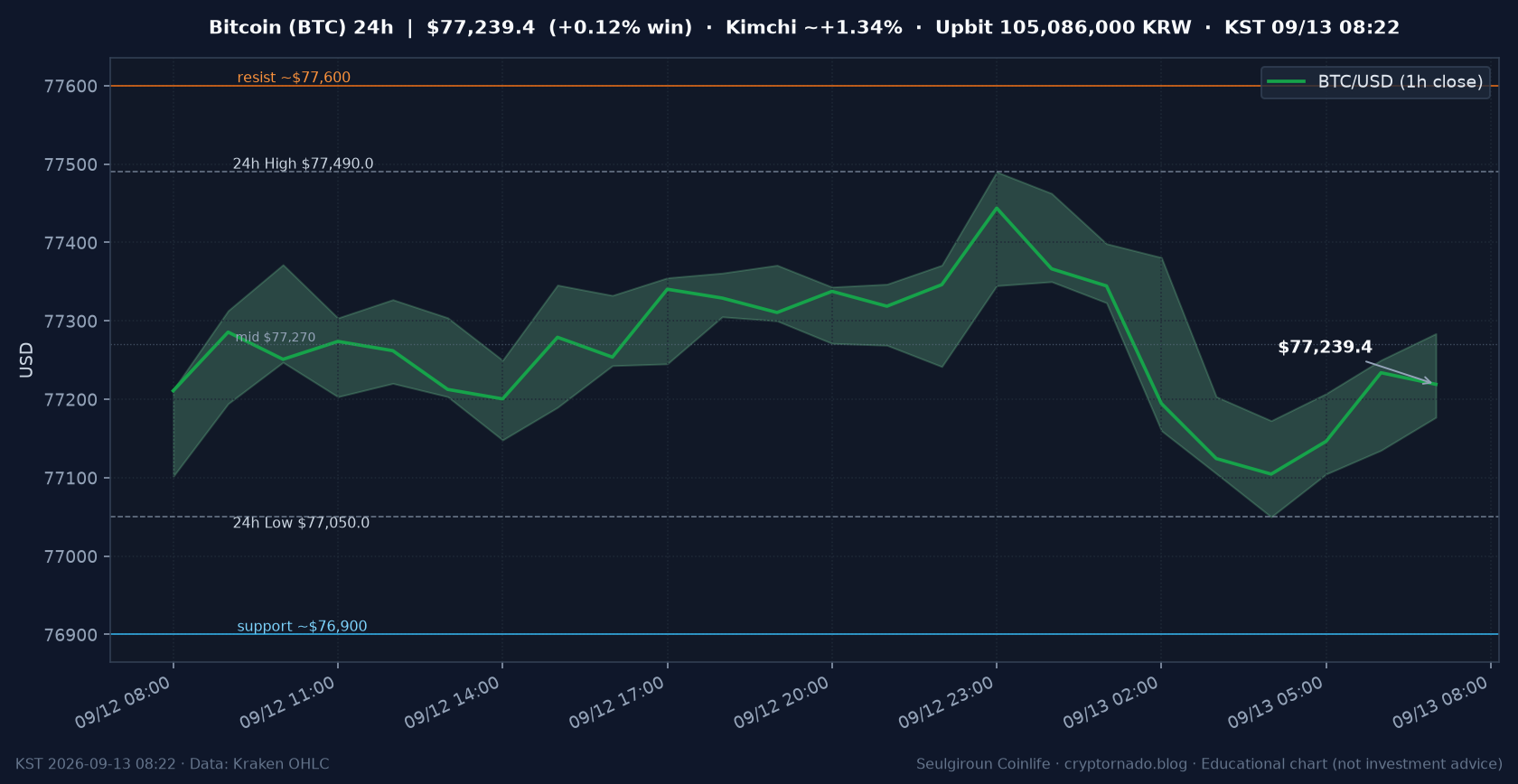Image resolution: width=1518 pixels, height=784 pixels.
Task: Click the y-axis tick label 77200
Action: point(70,400)
